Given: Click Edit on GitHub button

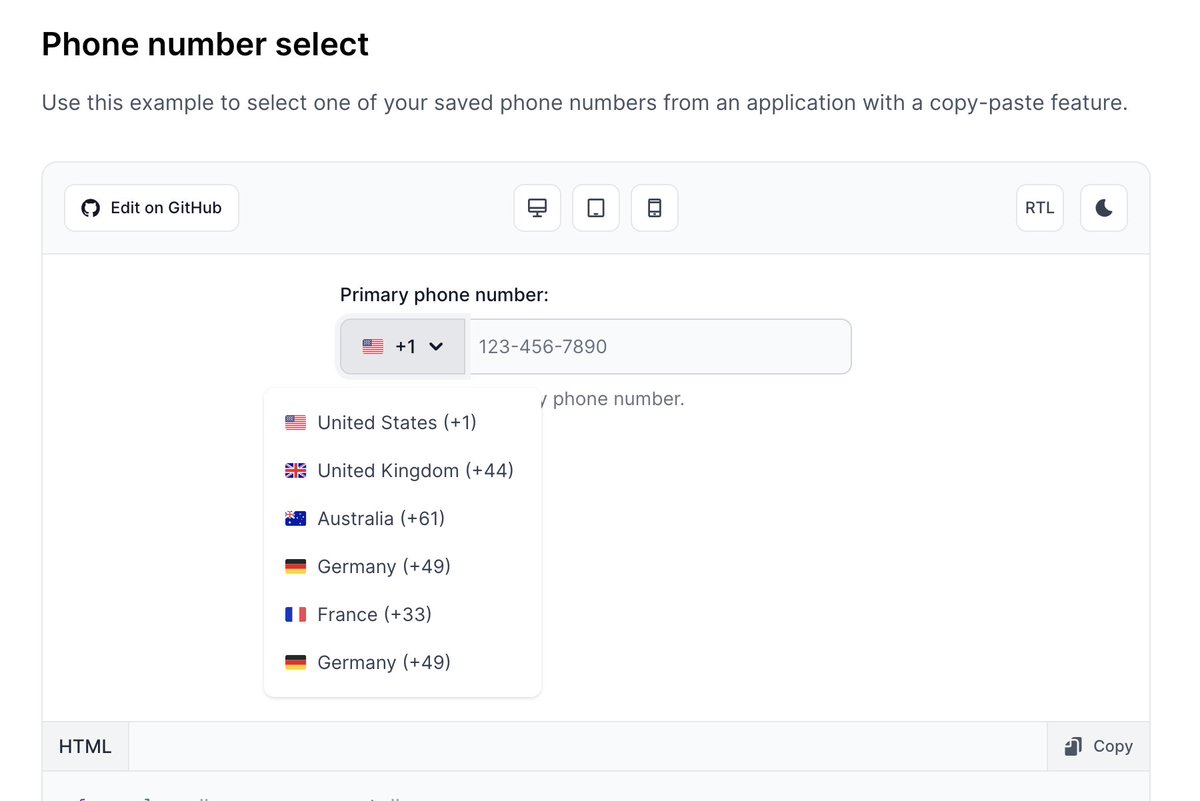Looking at the screenshot, I should (152, 208).
